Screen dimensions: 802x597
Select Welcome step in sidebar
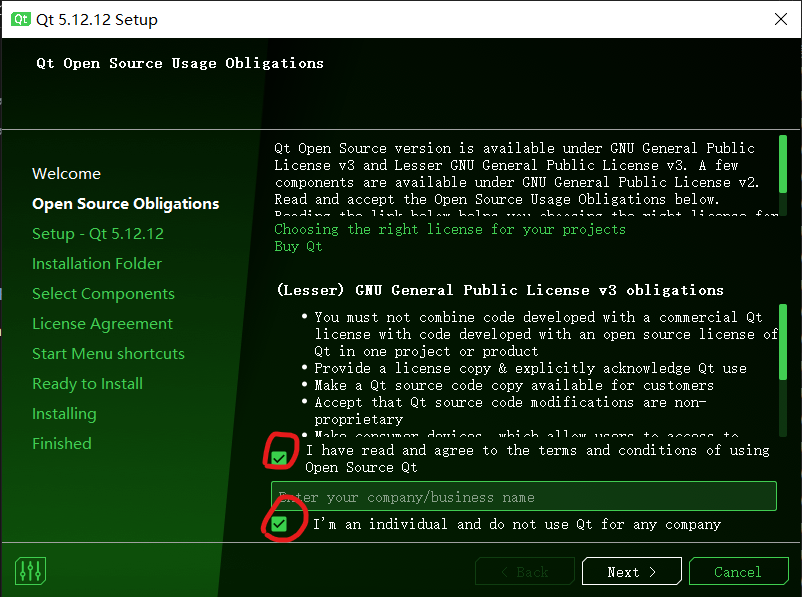coord(66,173)
